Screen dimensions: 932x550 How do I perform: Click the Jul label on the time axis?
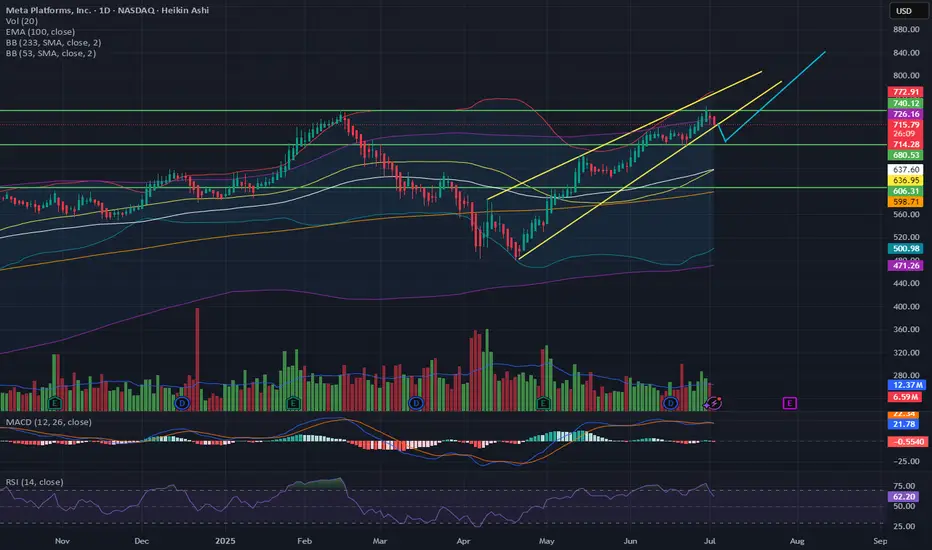pyautogui.click(x=709, y=541)
